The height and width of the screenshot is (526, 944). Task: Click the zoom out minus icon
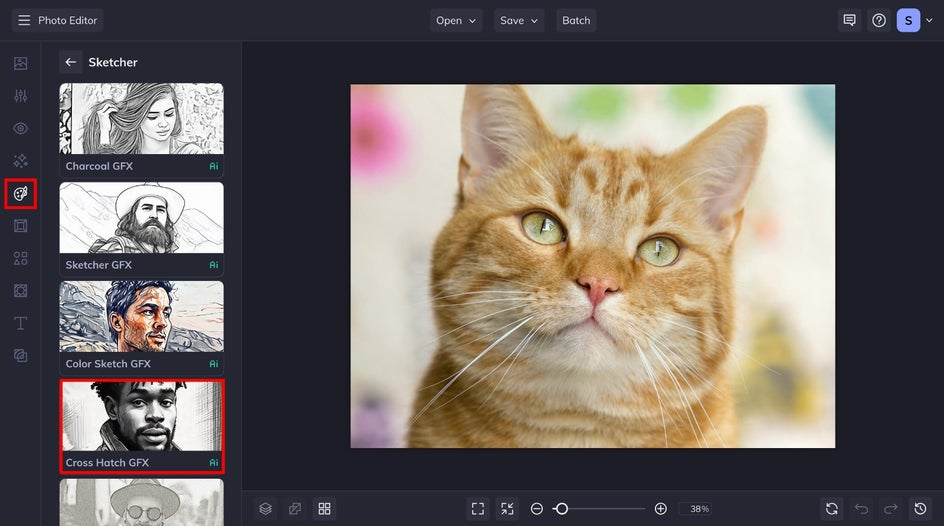tap(537, 509)
